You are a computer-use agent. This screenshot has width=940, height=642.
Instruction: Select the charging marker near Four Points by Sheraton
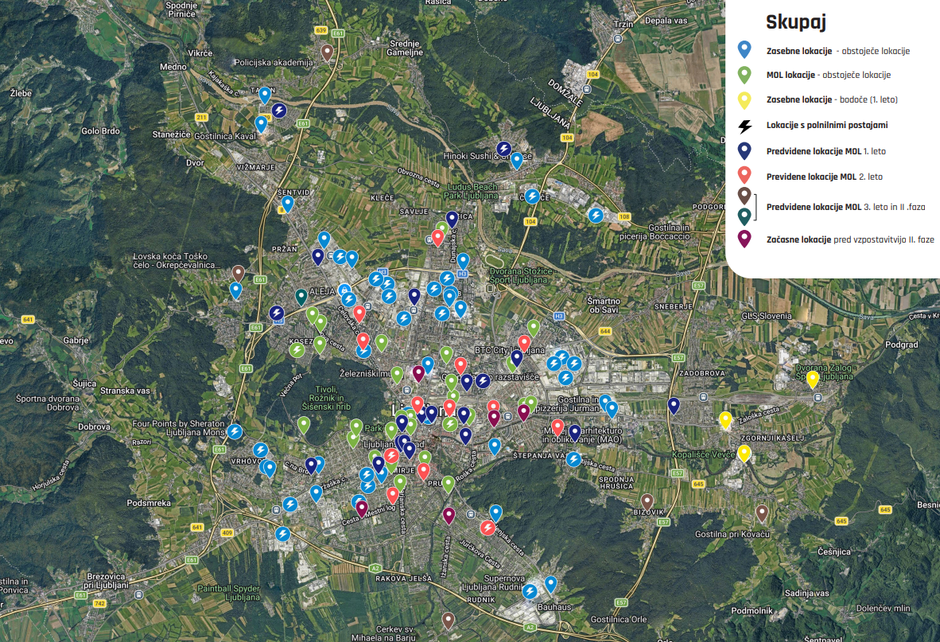point(234,429)
